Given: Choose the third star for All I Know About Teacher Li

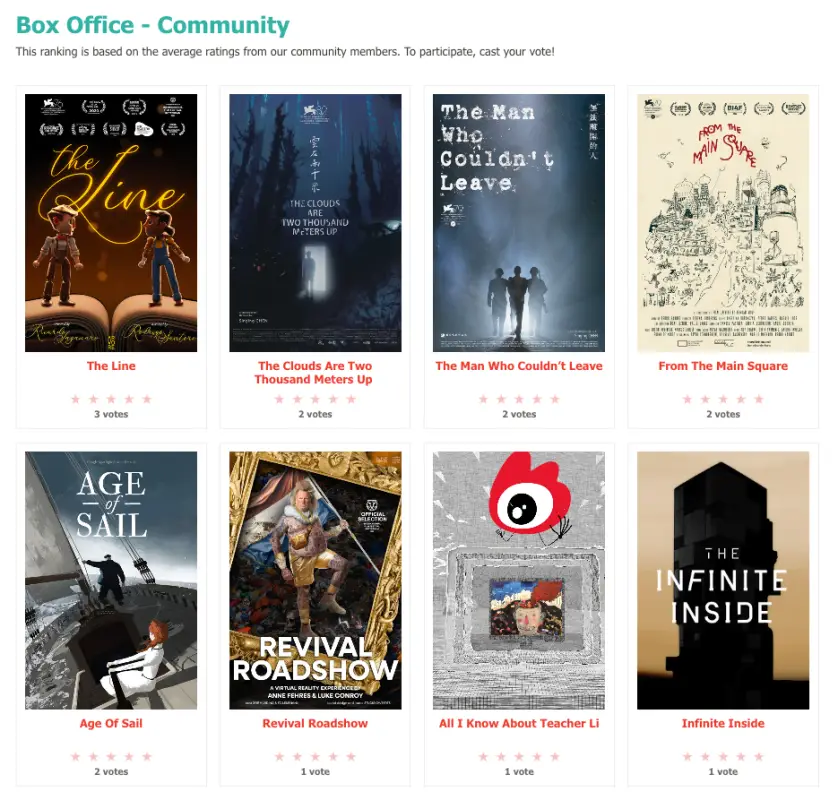Looking at the screenshot, I should 519,757.
